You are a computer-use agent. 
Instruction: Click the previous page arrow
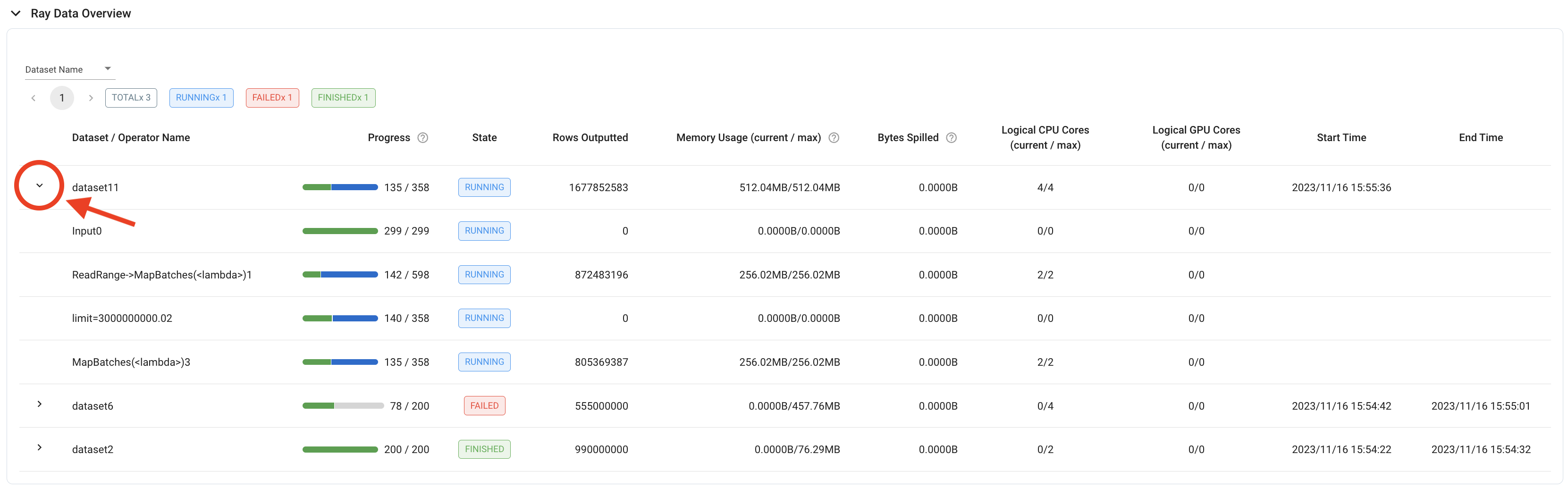(33, 97)
